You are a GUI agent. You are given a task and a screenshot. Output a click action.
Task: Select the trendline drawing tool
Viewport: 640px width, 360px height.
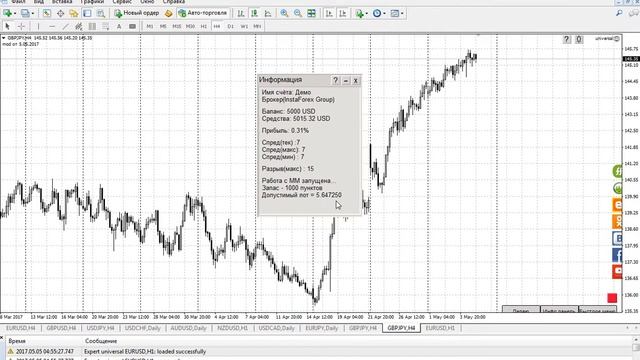tap(65, 26)
